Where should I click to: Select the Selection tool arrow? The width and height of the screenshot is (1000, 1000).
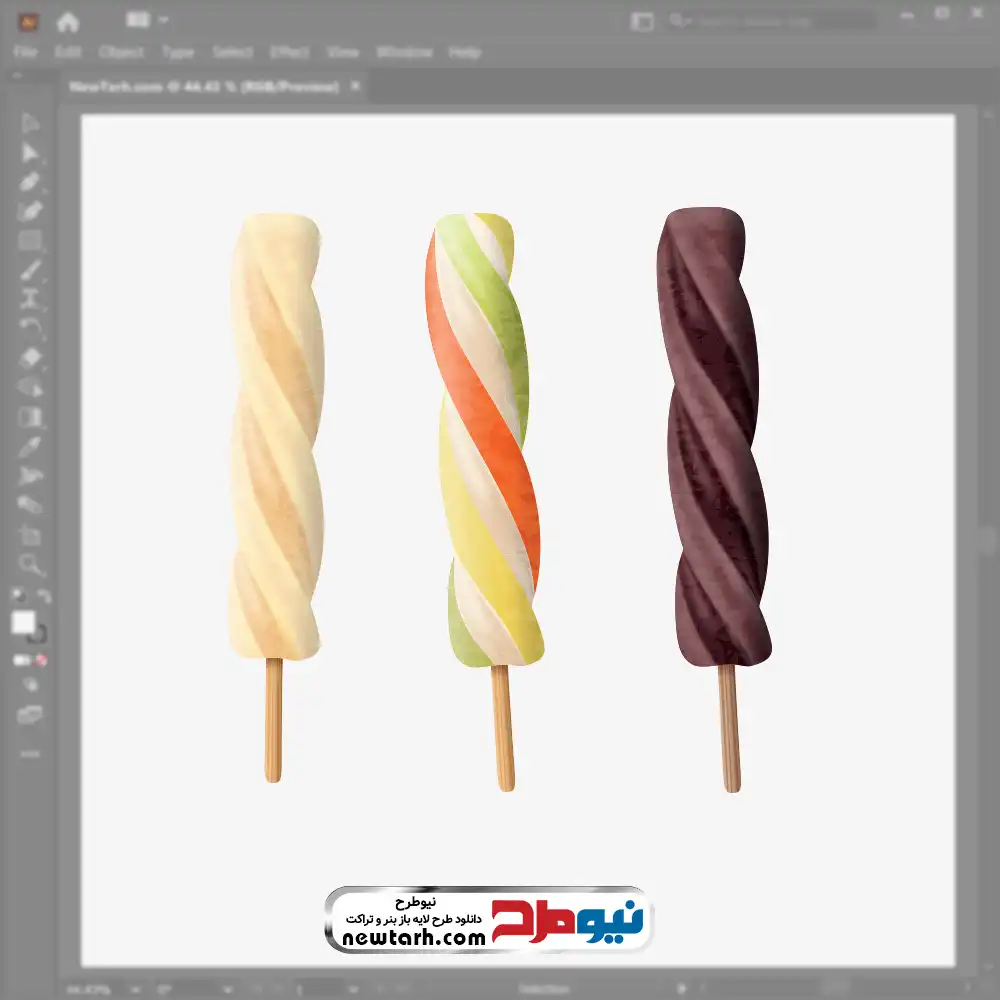(30, 124)
